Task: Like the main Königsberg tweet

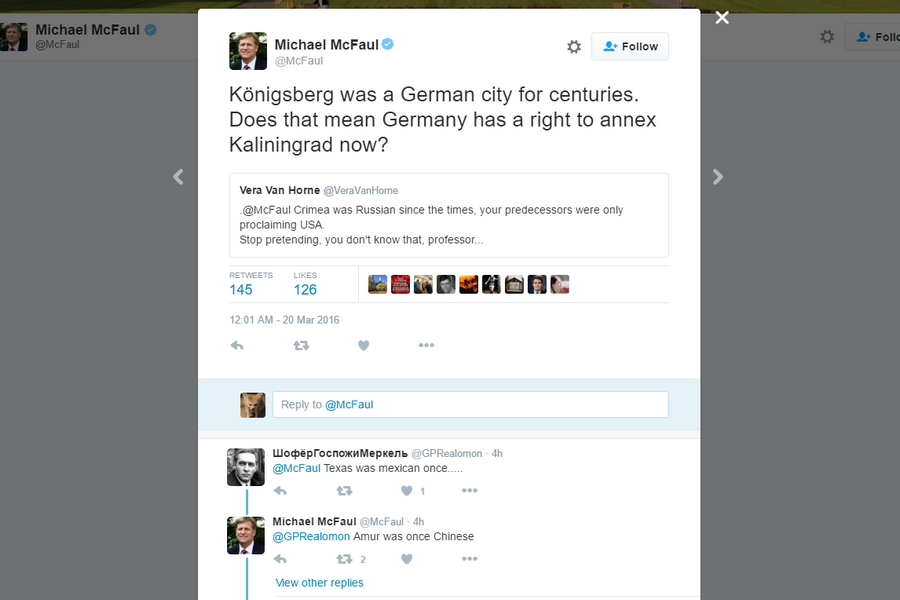Action: click(363, 346)
